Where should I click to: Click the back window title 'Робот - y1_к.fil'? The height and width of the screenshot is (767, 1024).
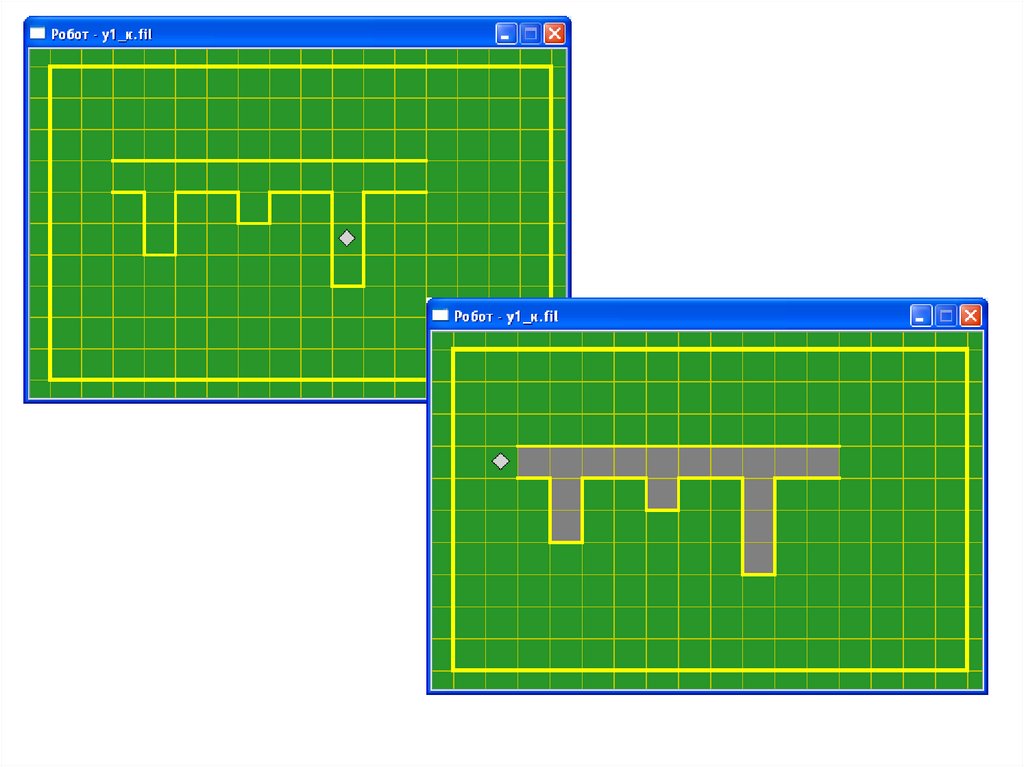(x=101, y=34)
